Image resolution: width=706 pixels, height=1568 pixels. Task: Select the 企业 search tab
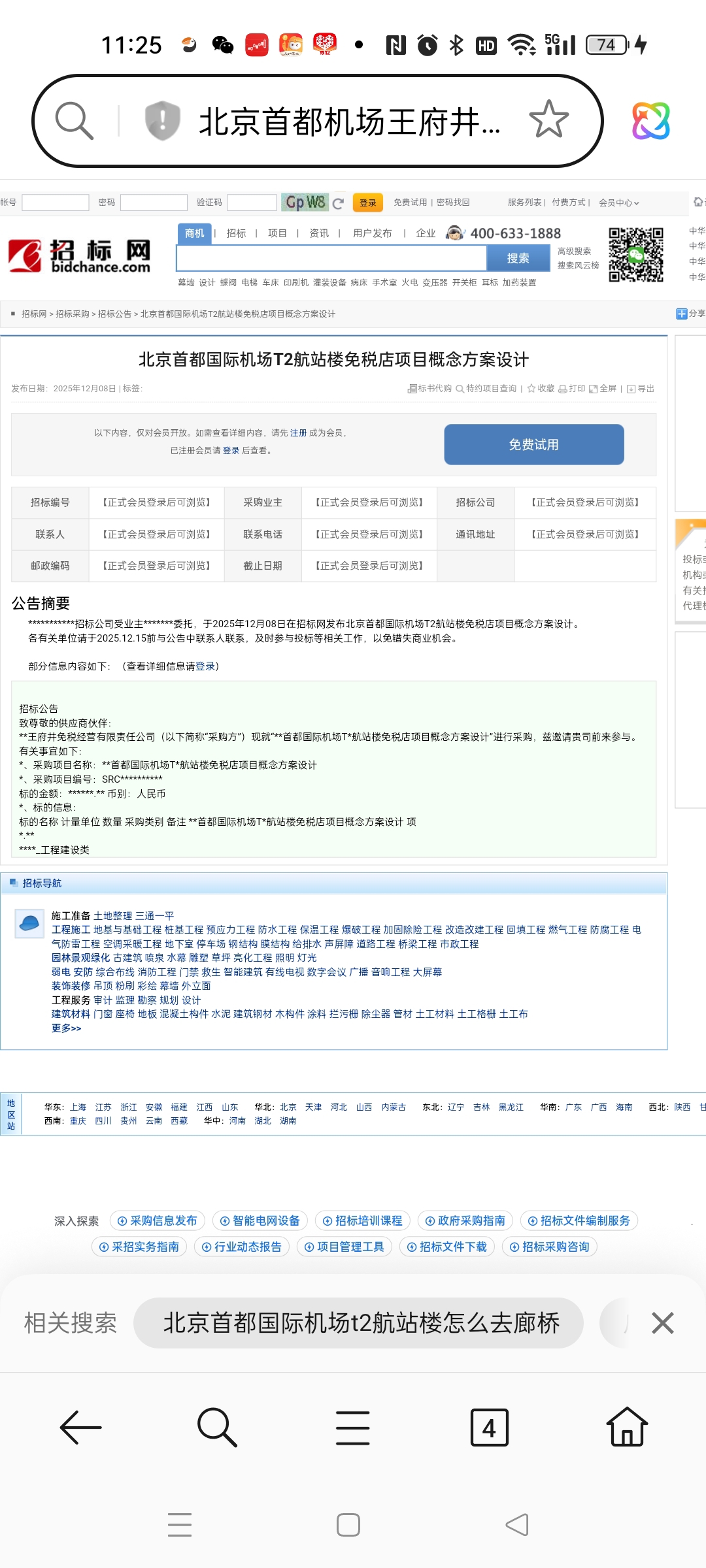pyautogui.click(x=426, y=233)
